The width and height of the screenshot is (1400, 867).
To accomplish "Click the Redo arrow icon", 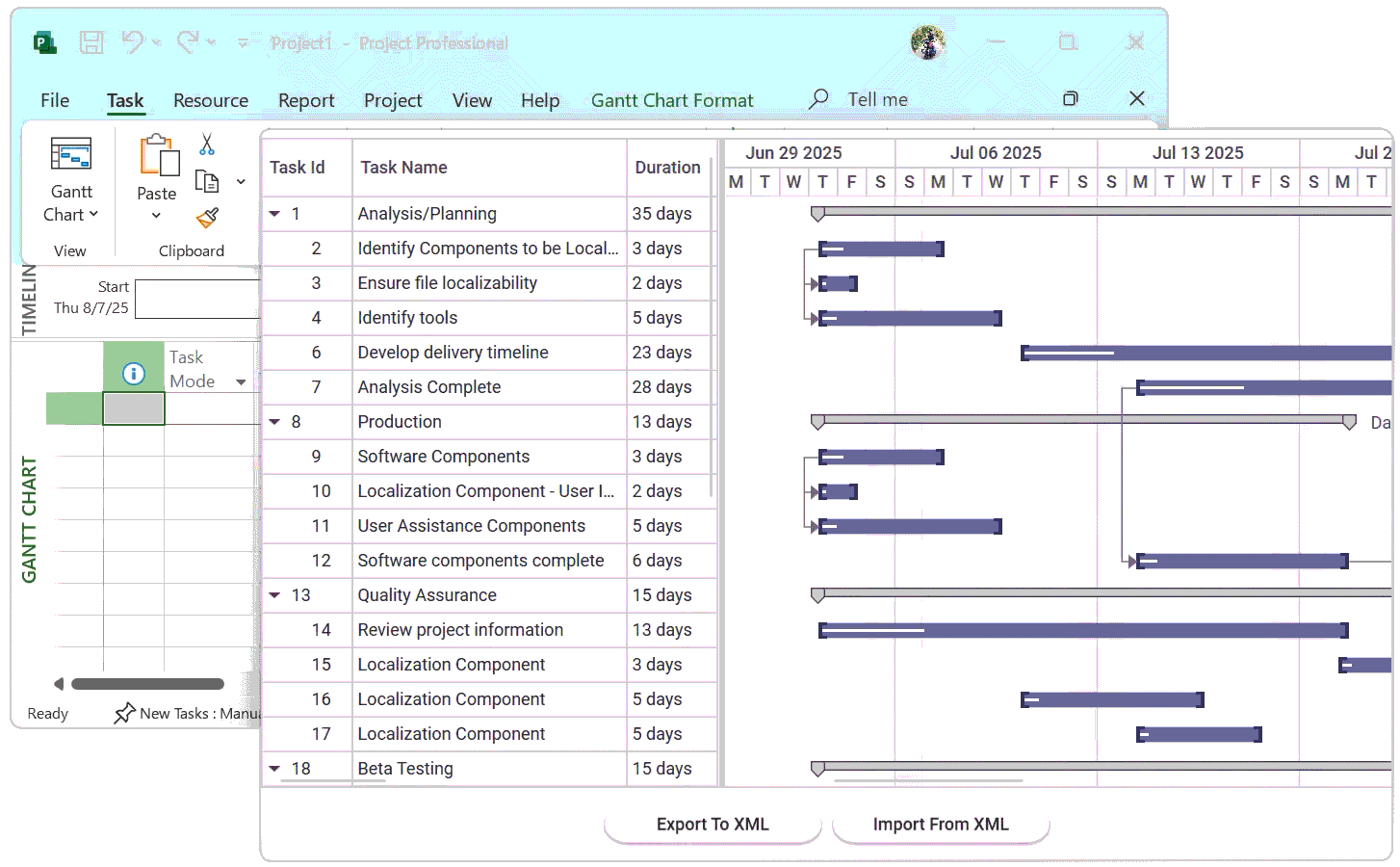I will point(186,42).
